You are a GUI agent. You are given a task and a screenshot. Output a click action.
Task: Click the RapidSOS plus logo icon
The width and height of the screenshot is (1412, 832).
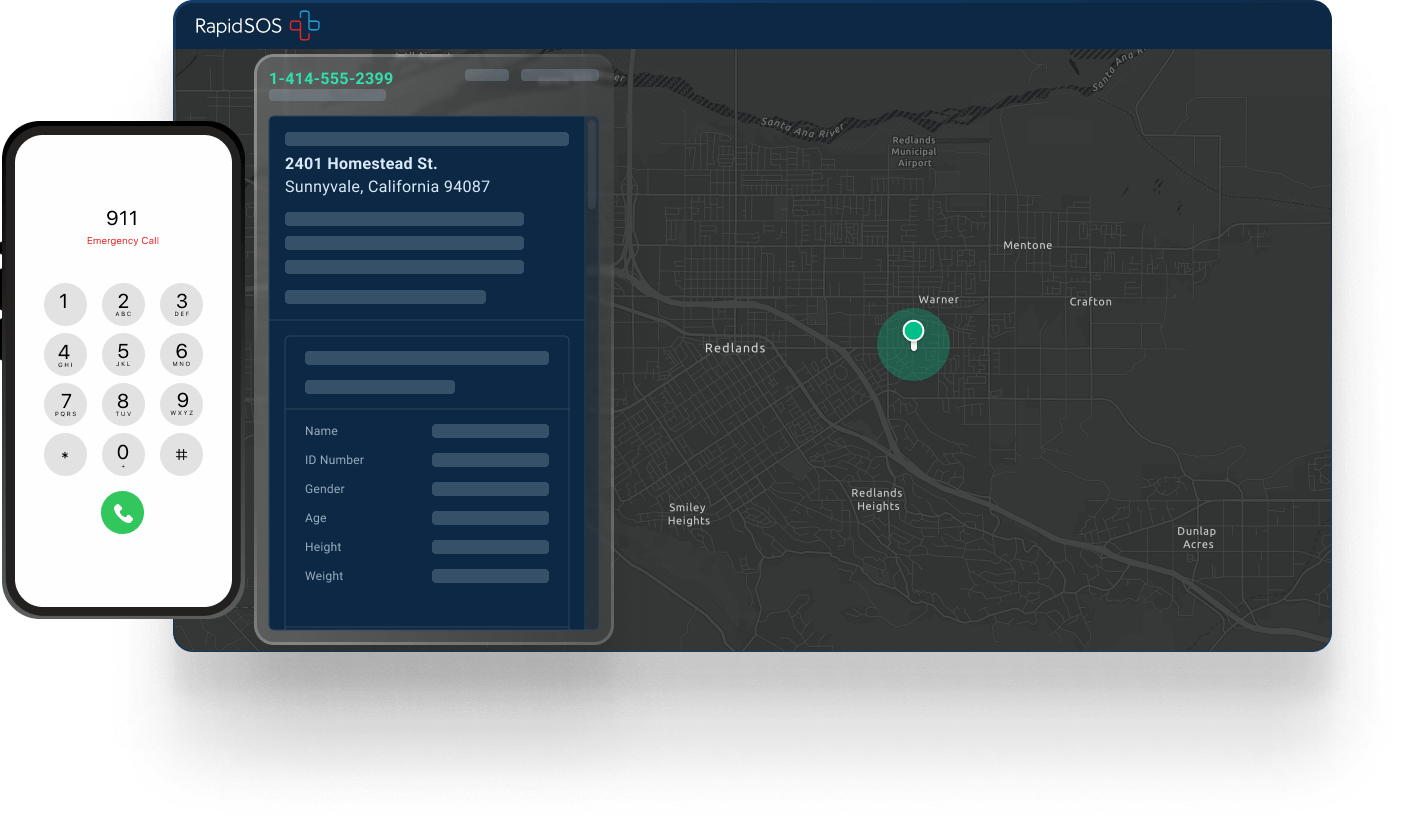(x=305, y=25)
